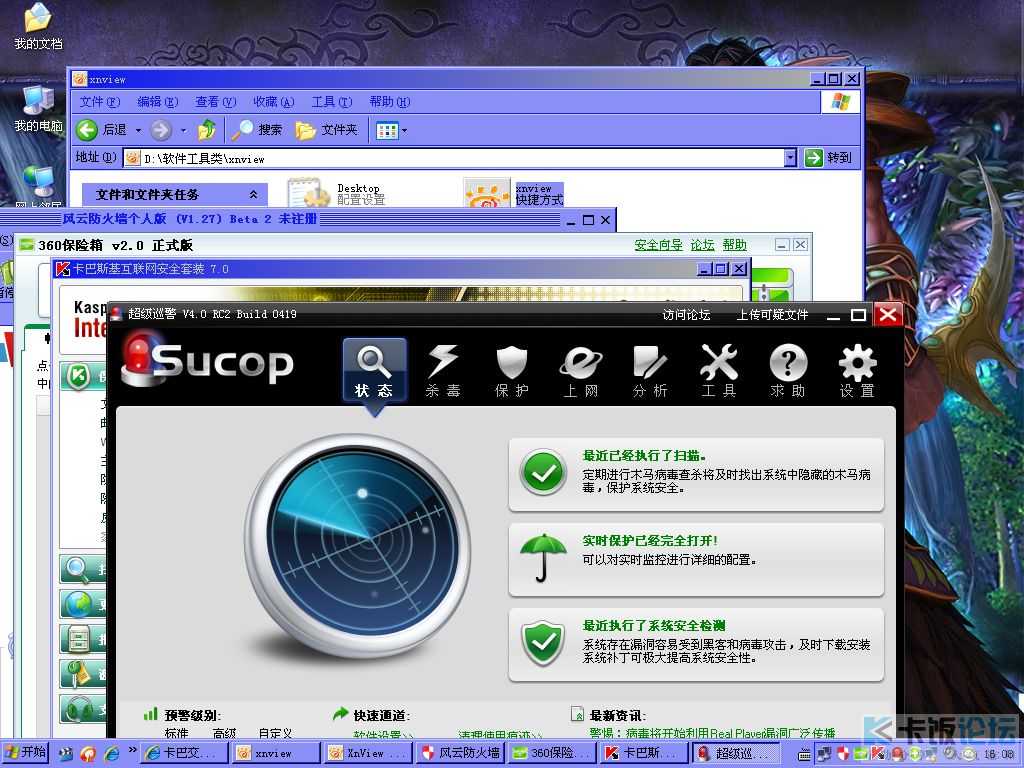Viewport: 1024px width, 768px height.
Task: Expand the quick launch overflow chevron
Action: tap(133, 750)
